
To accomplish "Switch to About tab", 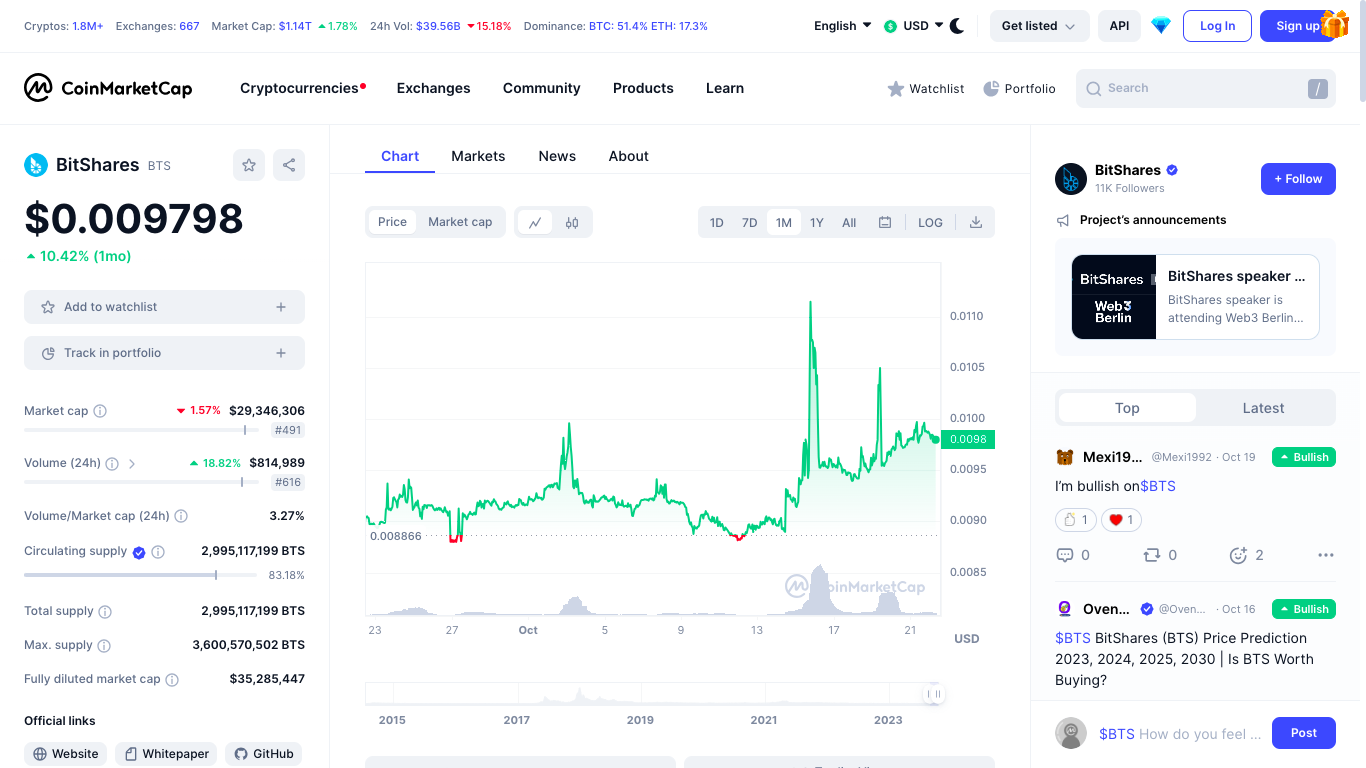I will (x=629, y=156).
